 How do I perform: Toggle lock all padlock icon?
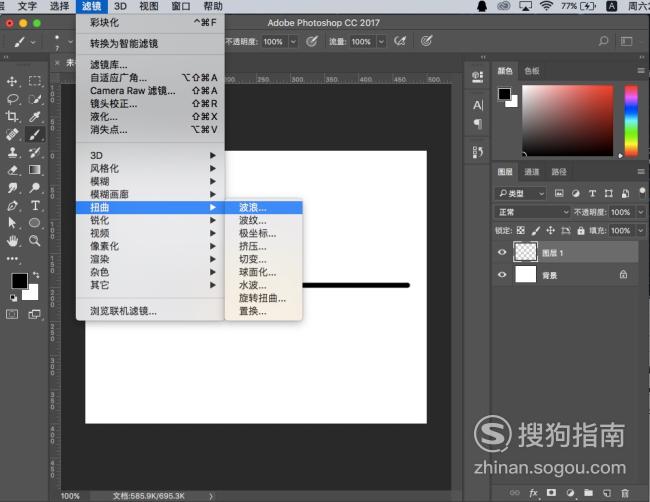tap(581, 230)
